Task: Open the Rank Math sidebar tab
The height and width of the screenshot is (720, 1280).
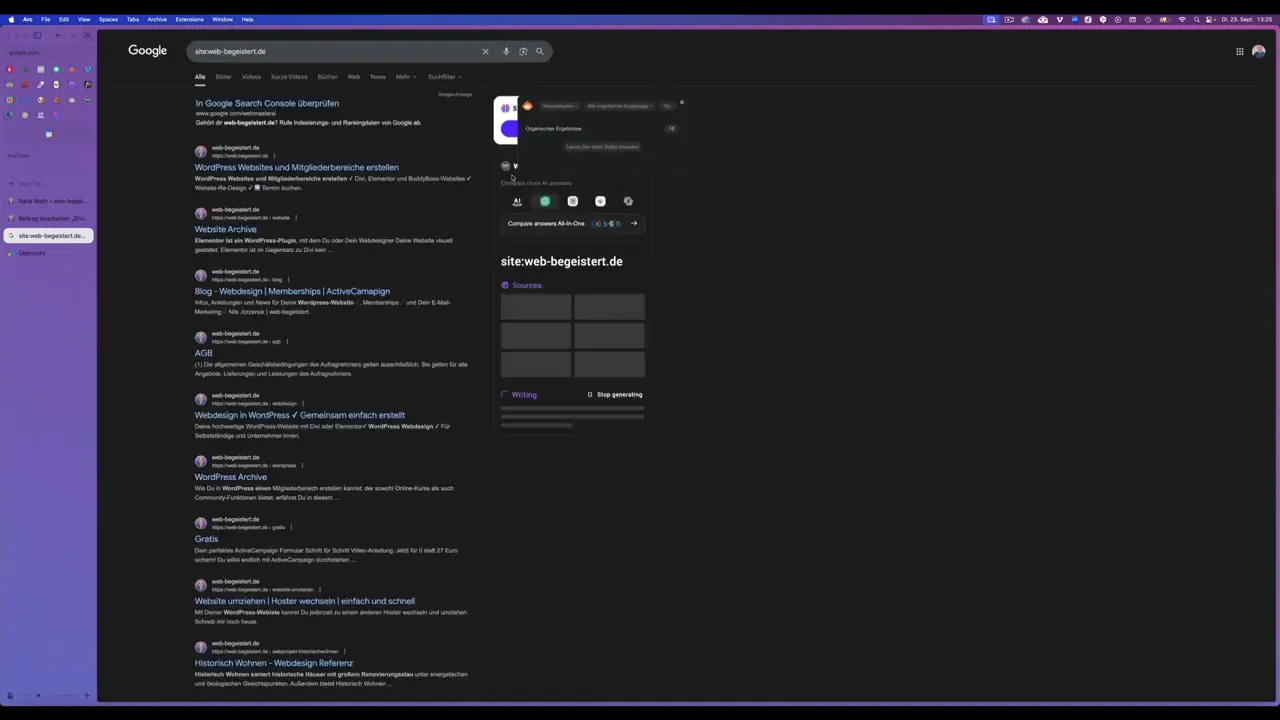Action: [x=50, y=201]
